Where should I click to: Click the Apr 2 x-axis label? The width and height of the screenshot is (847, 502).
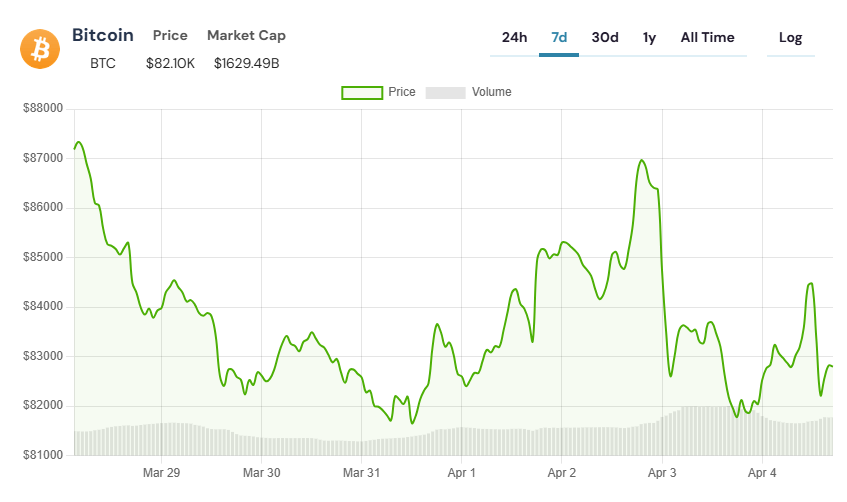[562, 473]
